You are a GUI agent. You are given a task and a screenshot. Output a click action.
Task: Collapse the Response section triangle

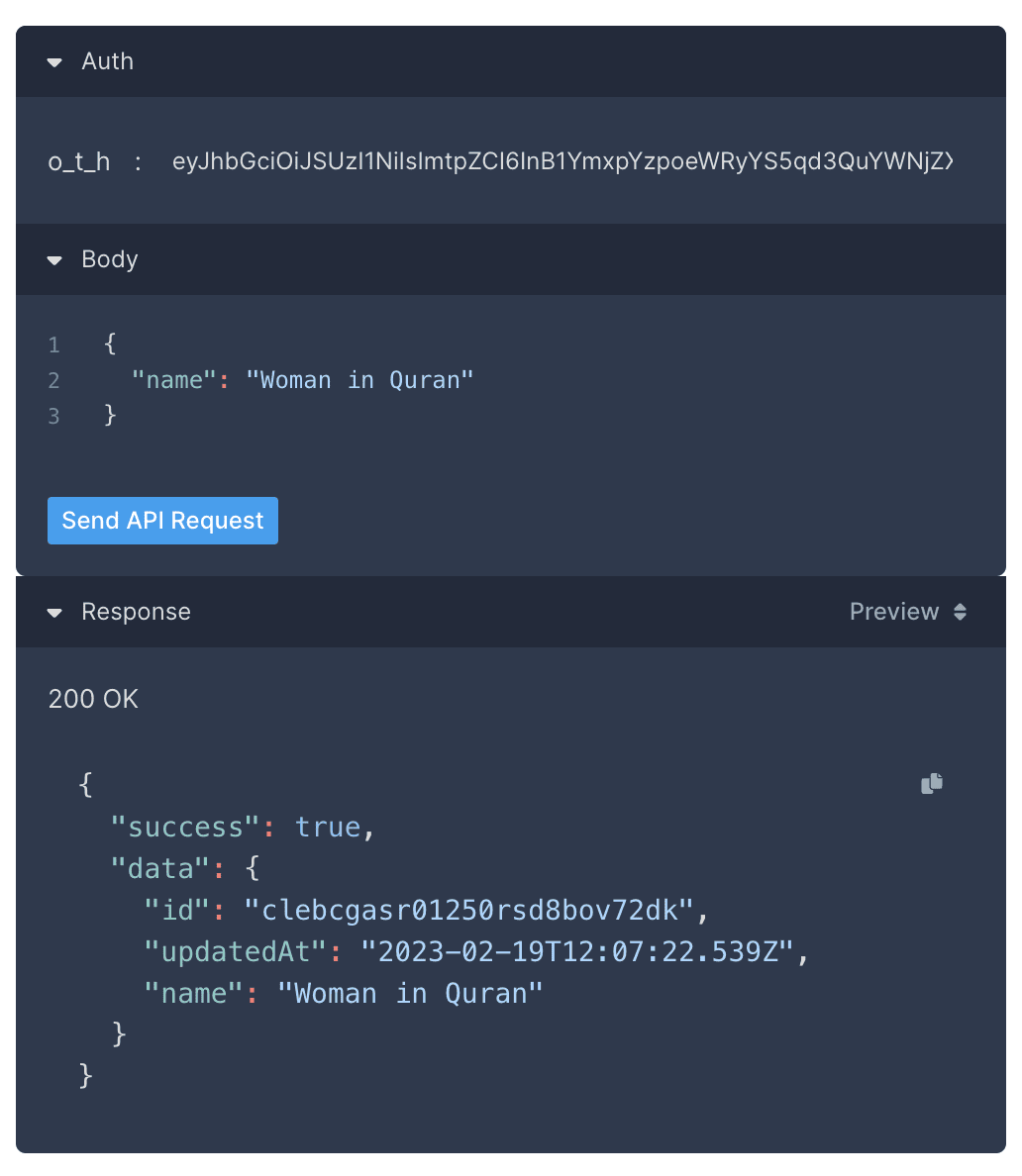(54, 613)
